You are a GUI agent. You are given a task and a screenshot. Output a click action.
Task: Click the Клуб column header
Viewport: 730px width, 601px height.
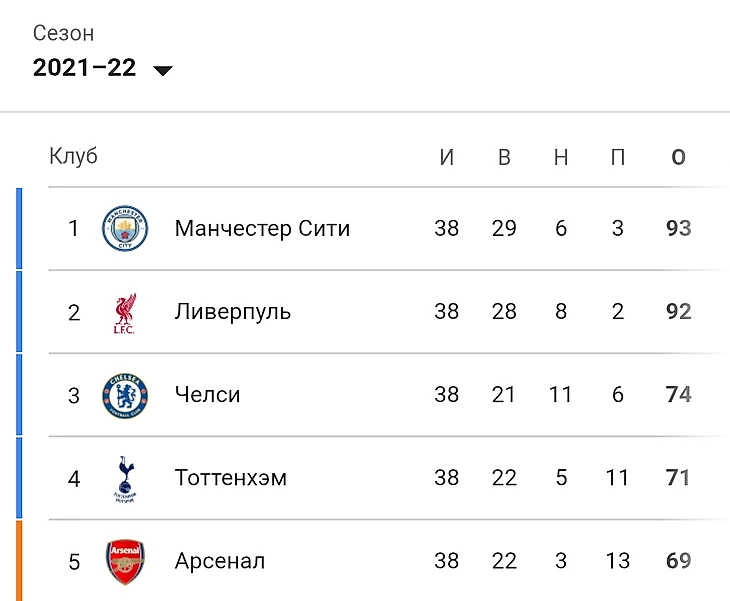click(74, 156)
